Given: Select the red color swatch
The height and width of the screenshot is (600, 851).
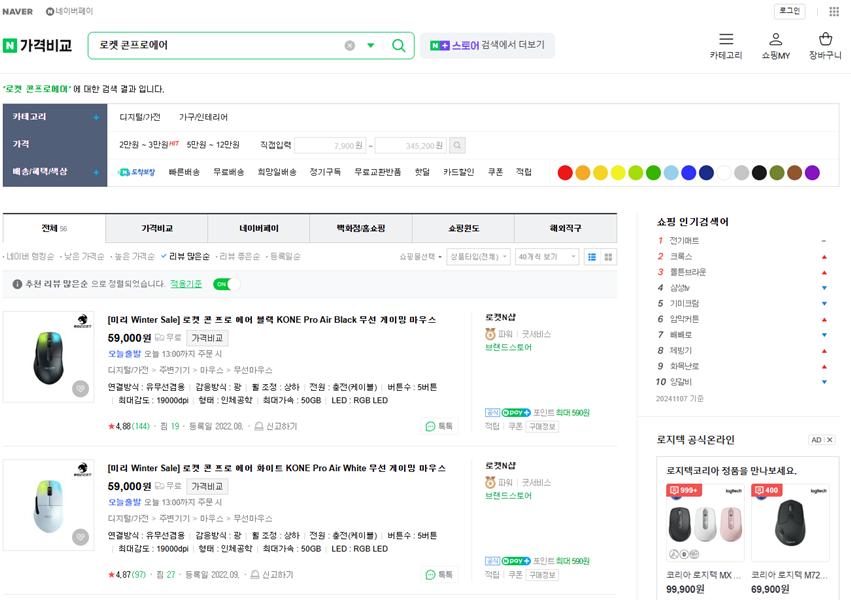Looking at the screenshot, I should click(565, 173).
